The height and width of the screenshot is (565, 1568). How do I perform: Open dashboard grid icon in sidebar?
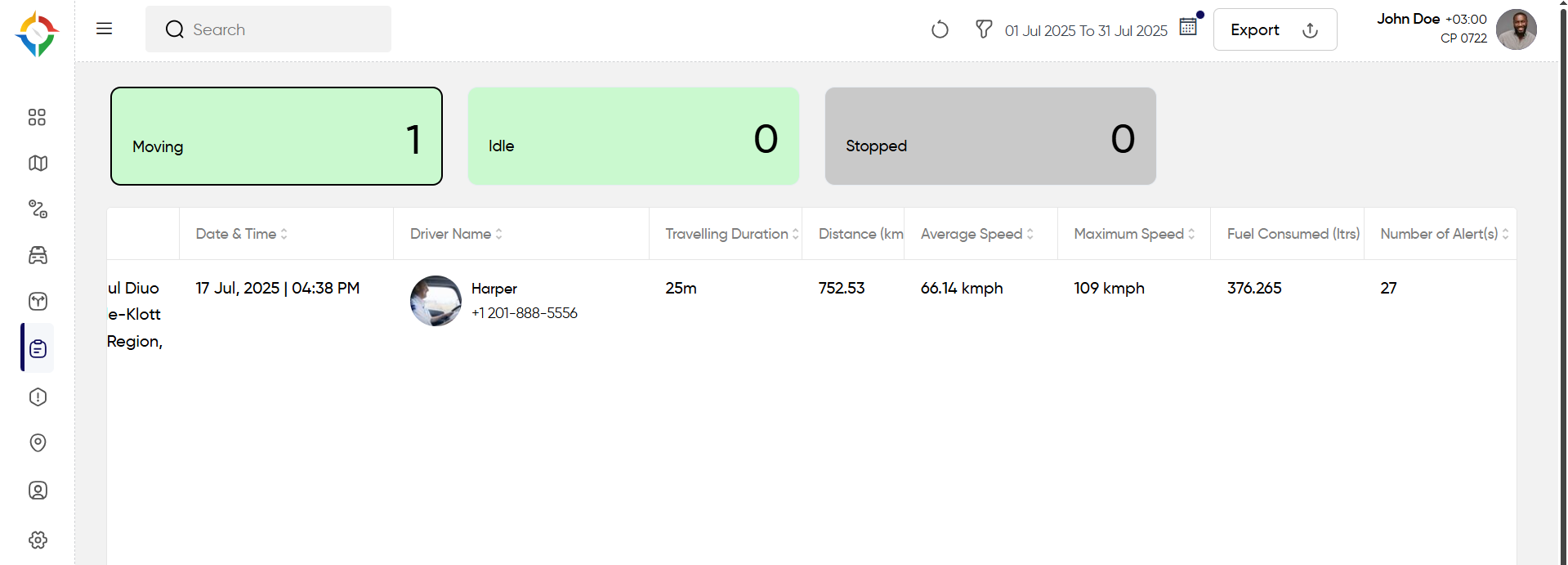click(x=37, y=117)
